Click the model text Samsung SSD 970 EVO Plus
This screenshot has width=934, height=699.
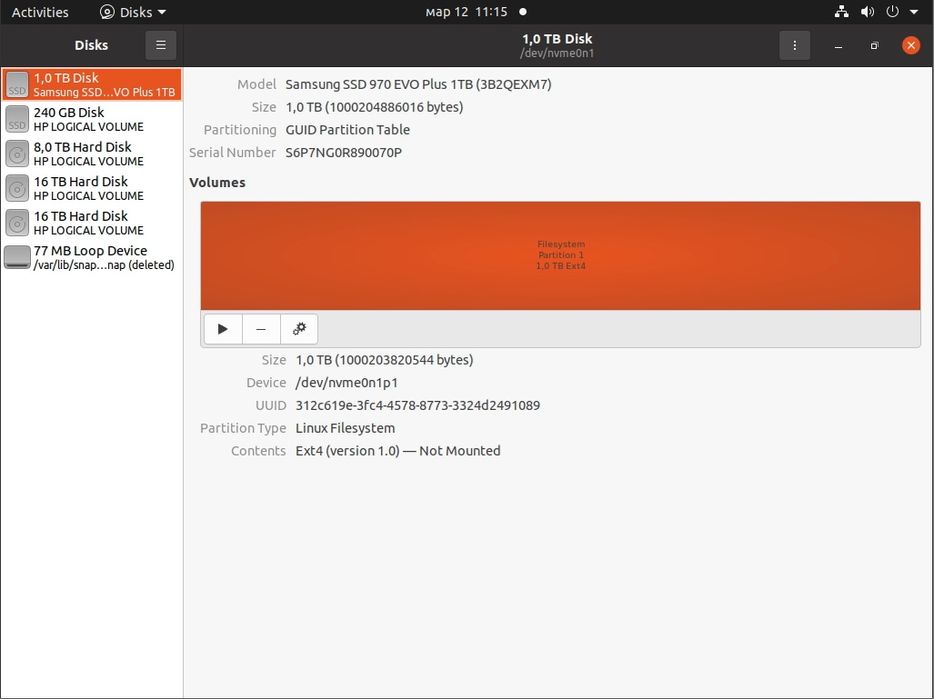coord(418,85)
